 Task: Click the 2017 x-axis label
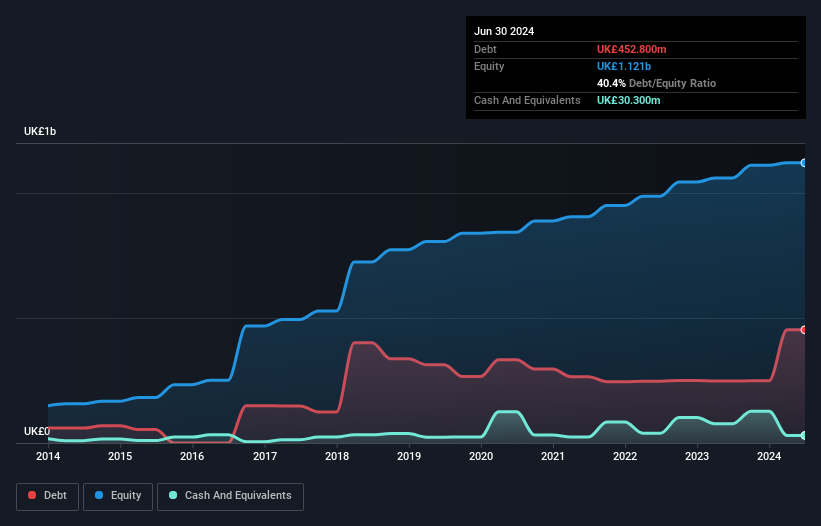pyautogui.click(x=265, y=456)
